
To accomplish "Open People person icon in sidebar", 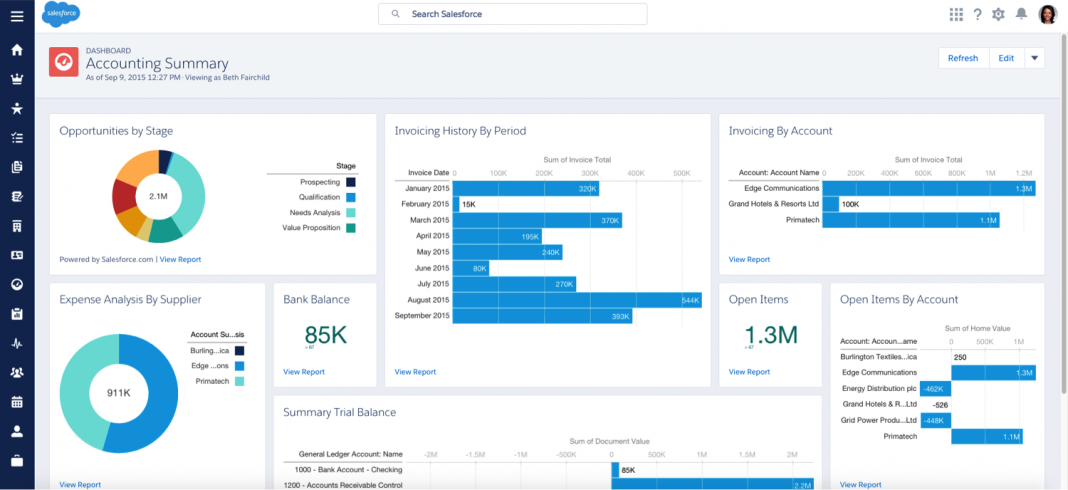I will 17,431.
